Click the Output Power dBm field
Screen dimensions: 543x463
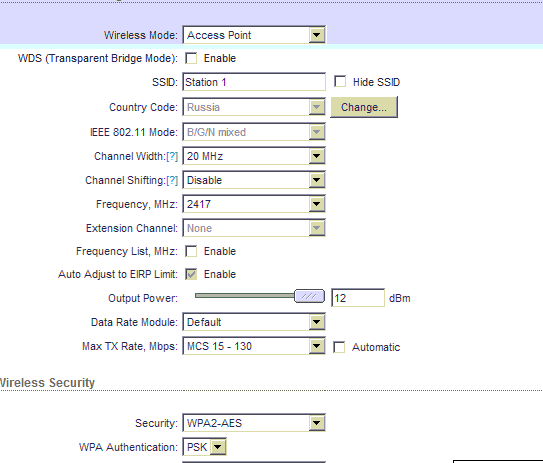pos(358,298)
